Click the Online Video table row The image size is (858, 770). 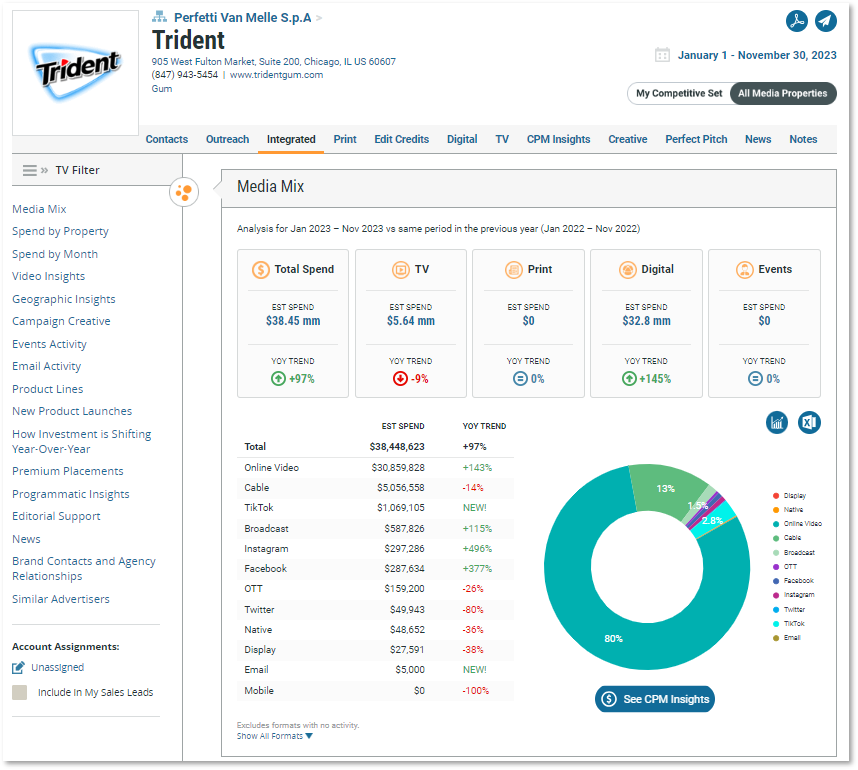point(375,468)
